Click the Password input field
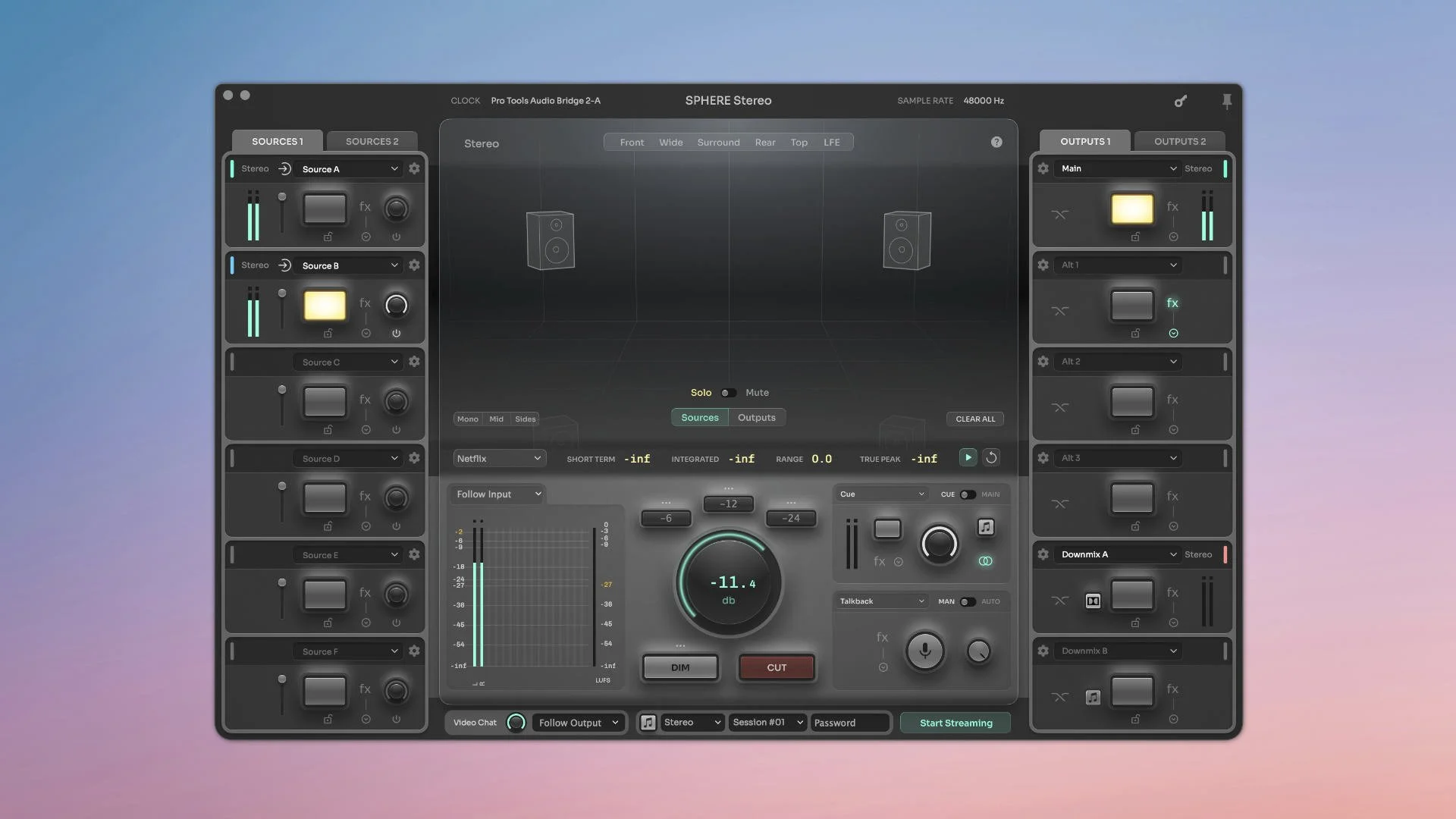Viewport: 1456px width, 819px height. pyautogui.click(x=849, y=723)
